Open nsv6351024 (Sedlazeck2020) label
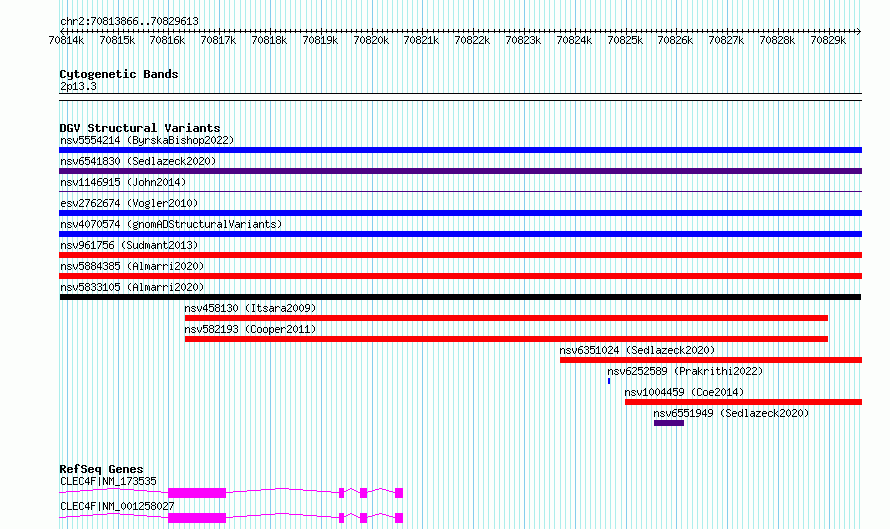The width and height of the screenshot is (890, 529). [637, 350]
